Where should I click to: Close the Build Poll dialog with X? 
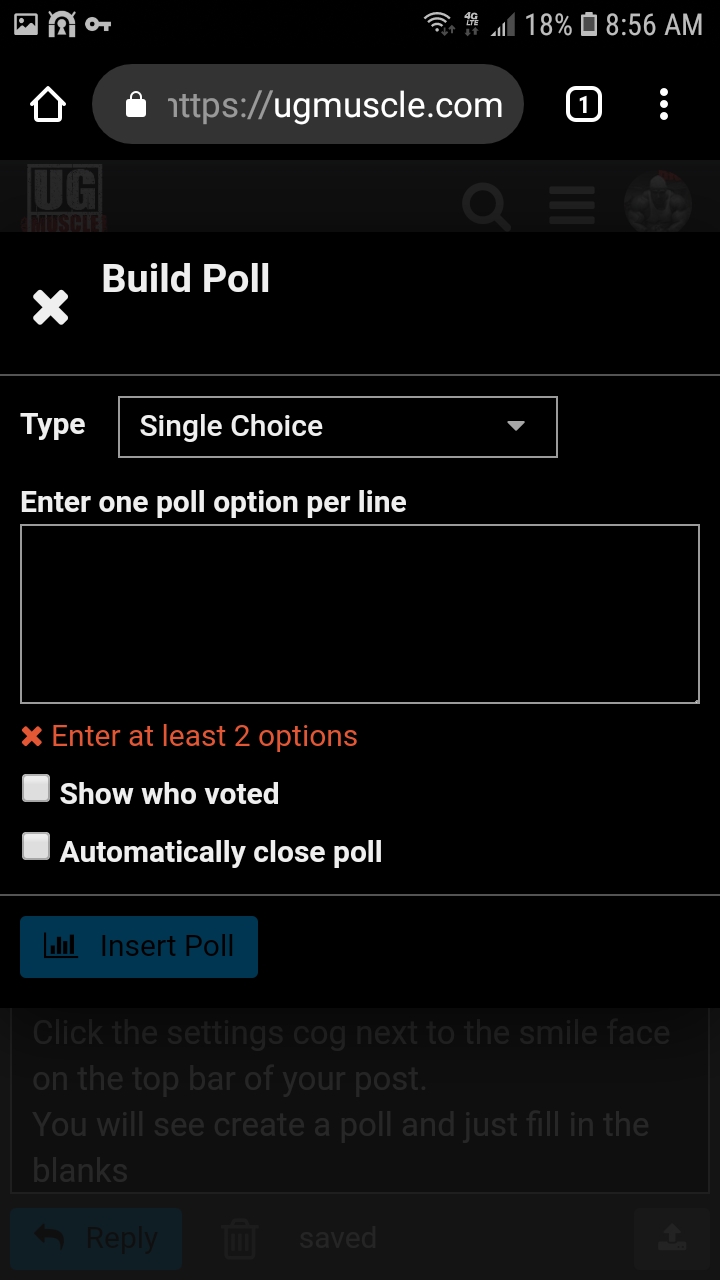point(50,308)
